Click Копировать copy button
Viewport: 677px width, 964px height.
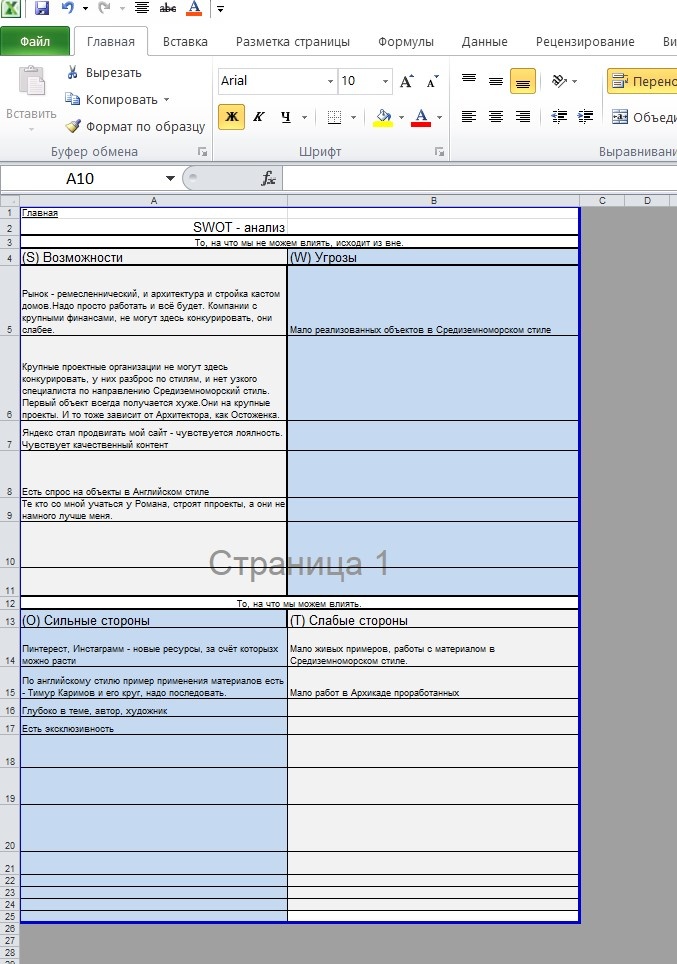click(111, 99)
